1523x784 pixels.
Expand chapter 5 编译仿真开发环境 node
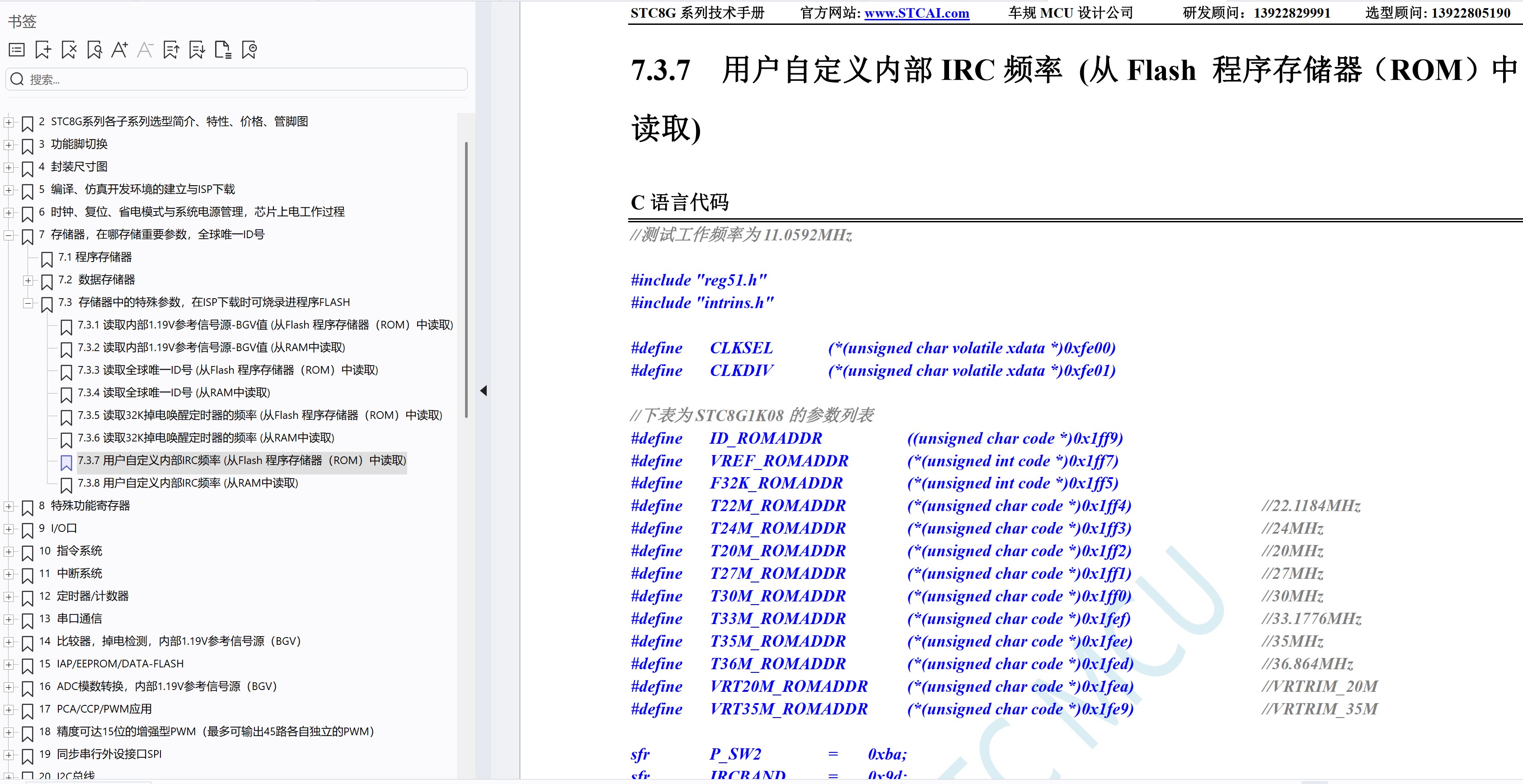[x=8, y=190]
